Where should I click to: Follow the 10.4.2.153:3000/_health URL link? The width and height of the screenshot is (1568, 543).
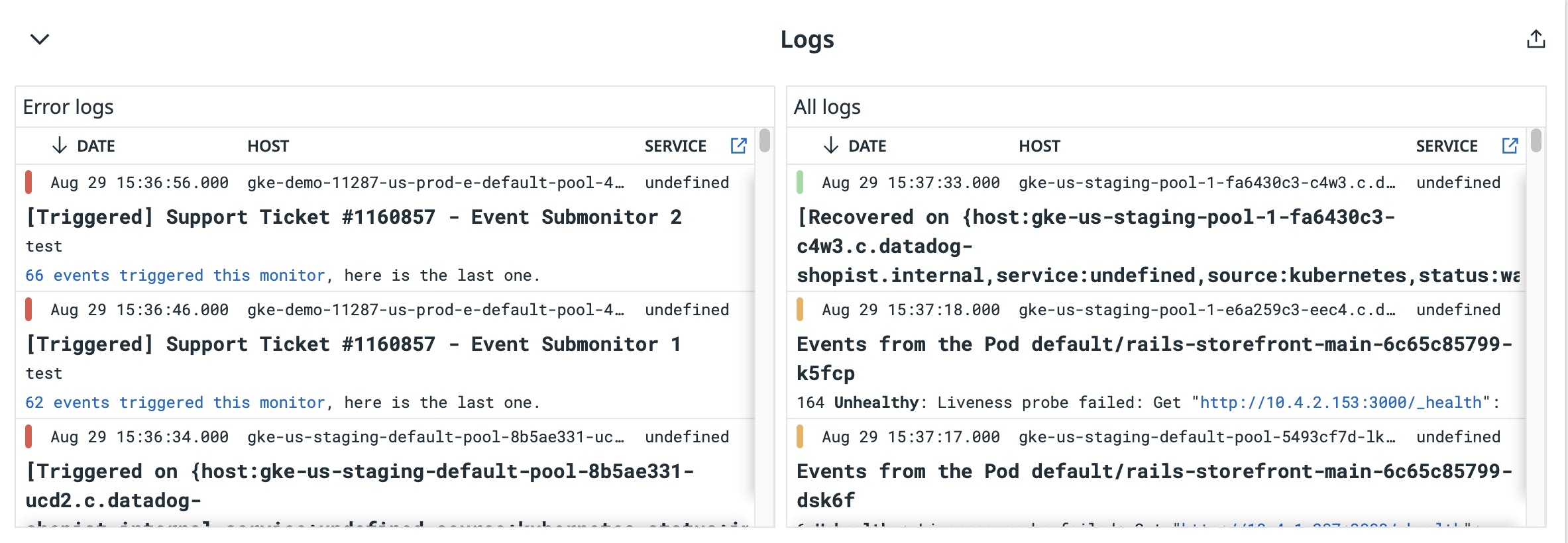pos(1341,403)
